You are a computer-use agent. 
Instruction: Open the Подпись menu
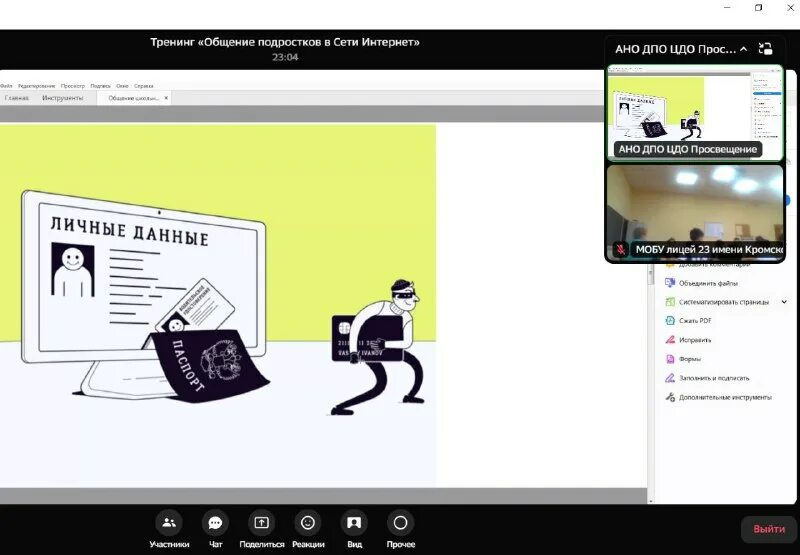tap(101, 86)
